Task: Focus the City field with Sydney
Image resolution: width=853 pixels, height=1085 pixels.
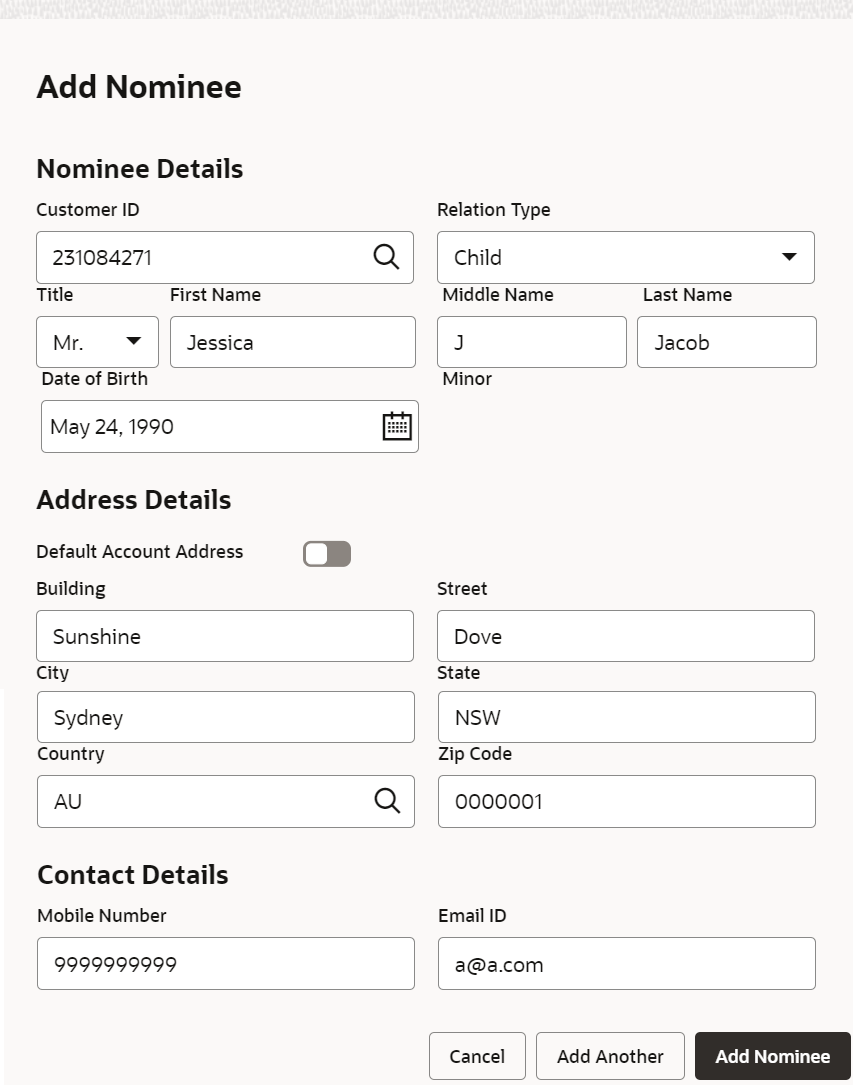Action: click(225, 717)
